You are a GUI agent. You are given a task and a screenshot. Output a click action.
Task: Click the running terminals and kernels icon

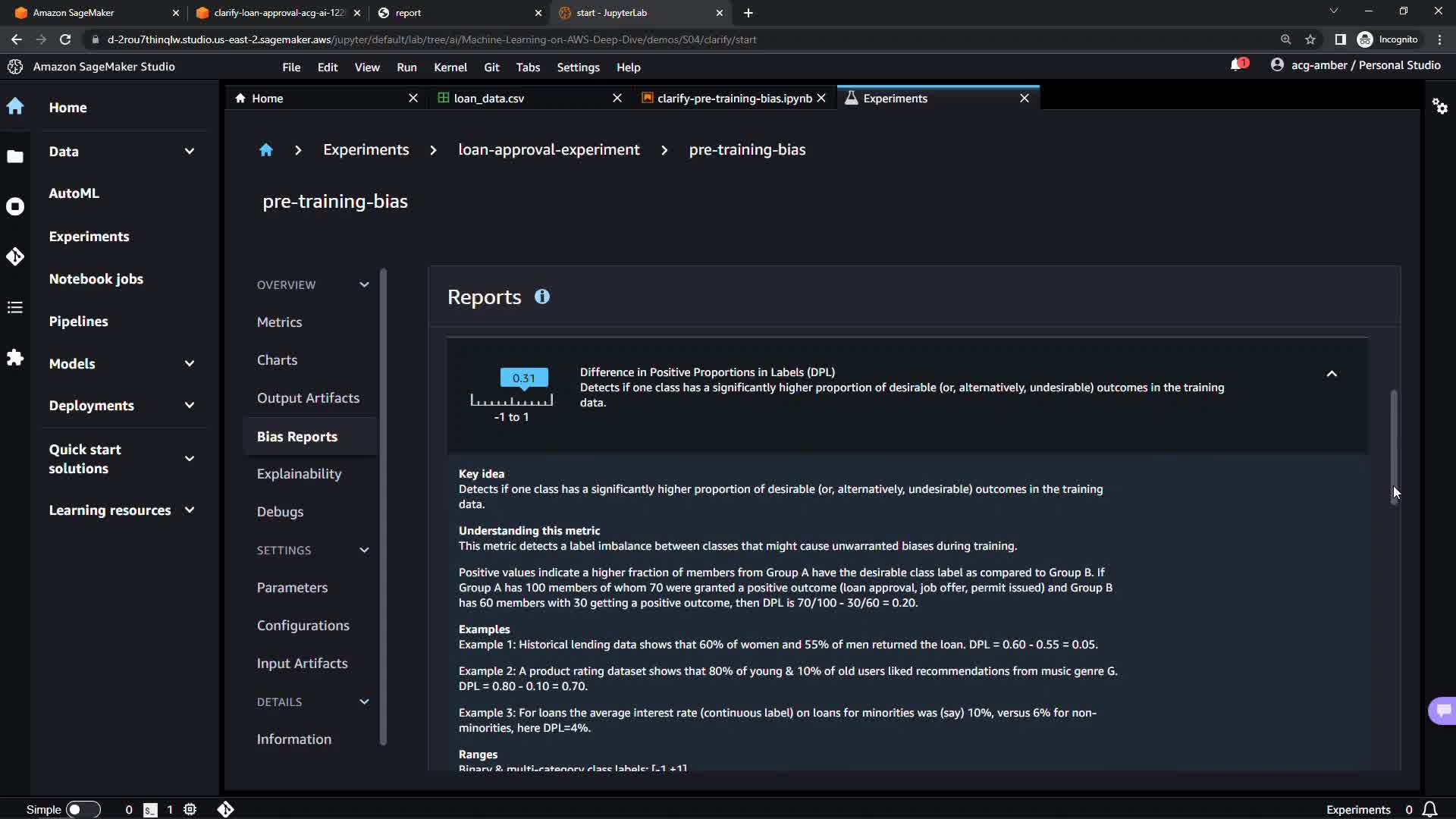(15, 206)
